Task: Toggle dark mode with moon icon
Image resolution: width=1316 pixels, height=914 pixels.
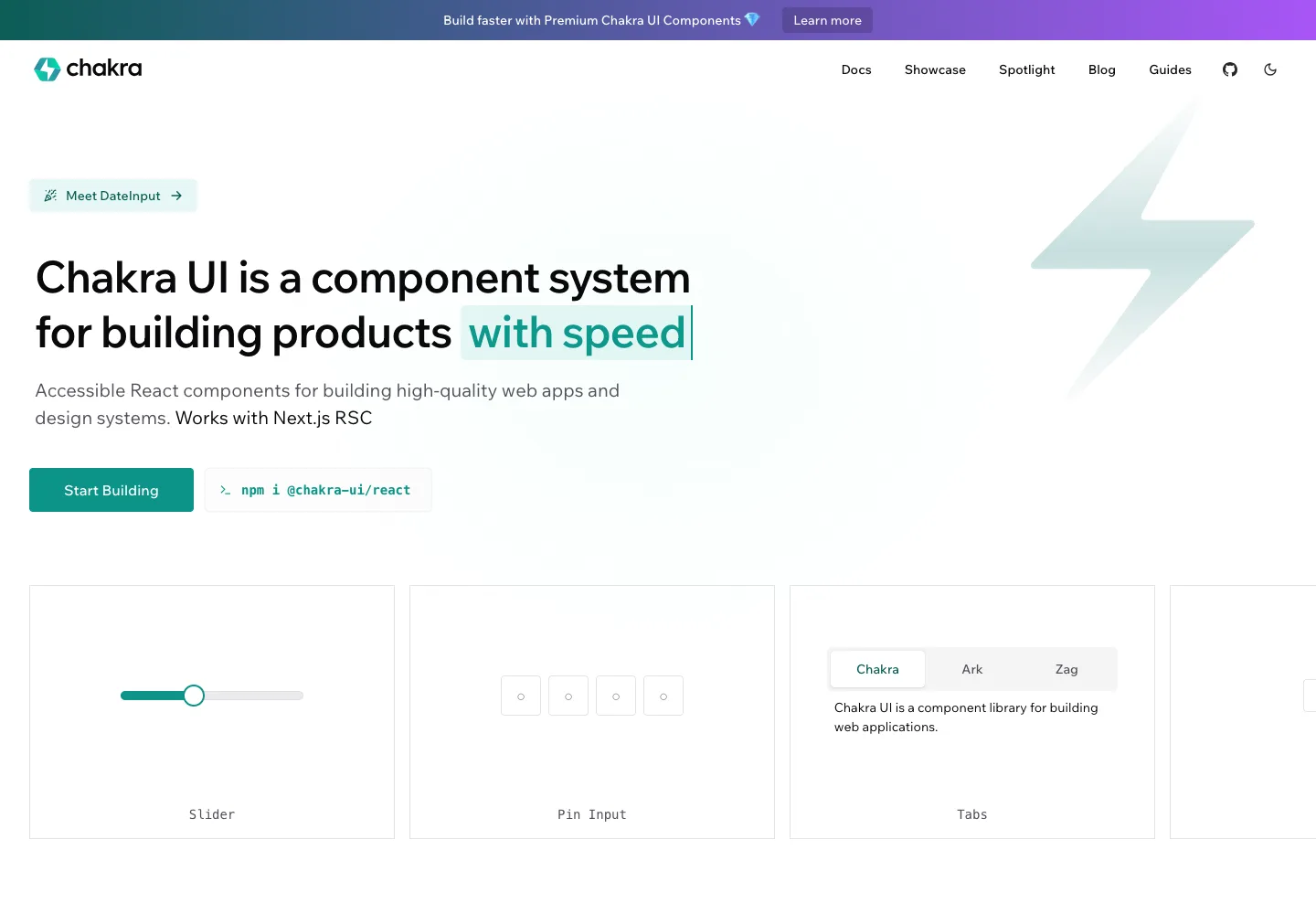Action: click(1270, 69)
